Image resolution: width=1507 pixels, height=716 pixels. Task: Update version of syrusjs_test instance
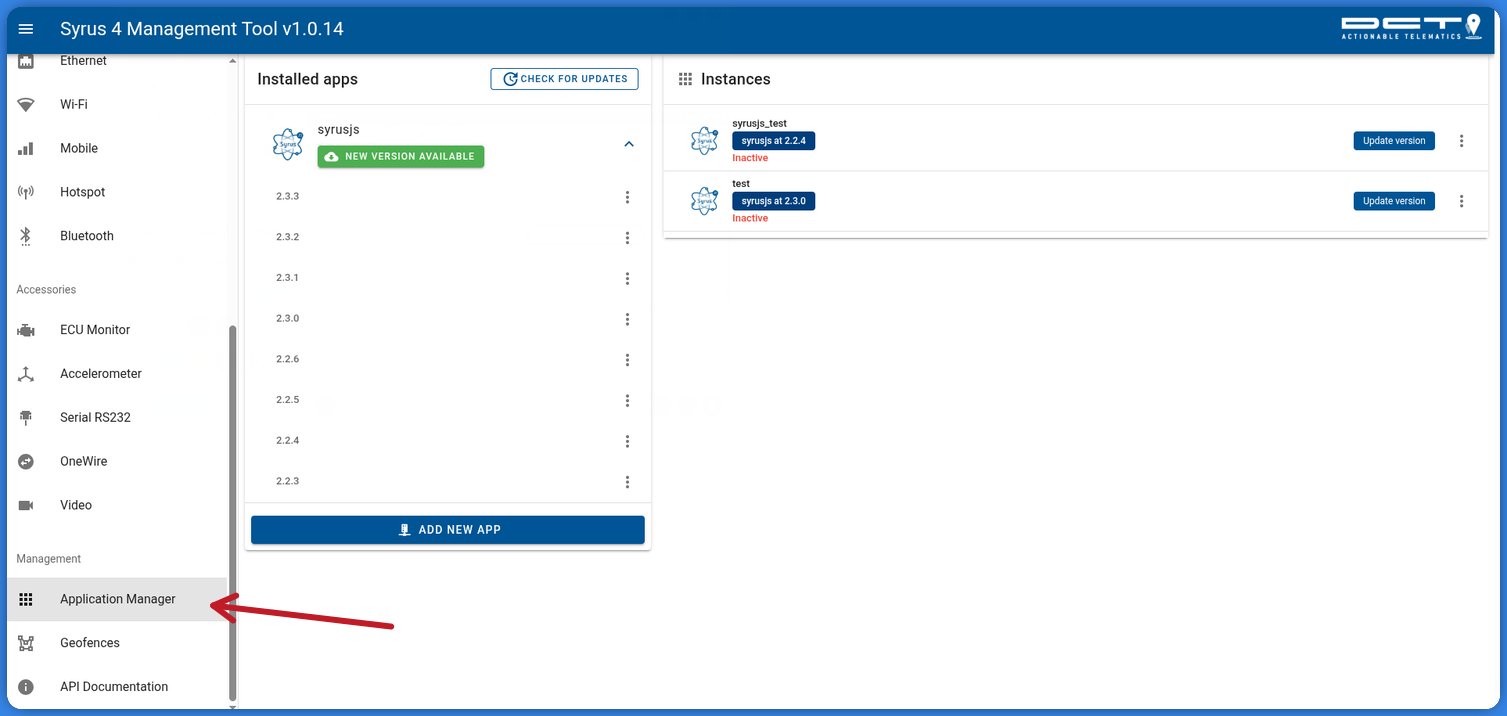[x=1394, y=141]
